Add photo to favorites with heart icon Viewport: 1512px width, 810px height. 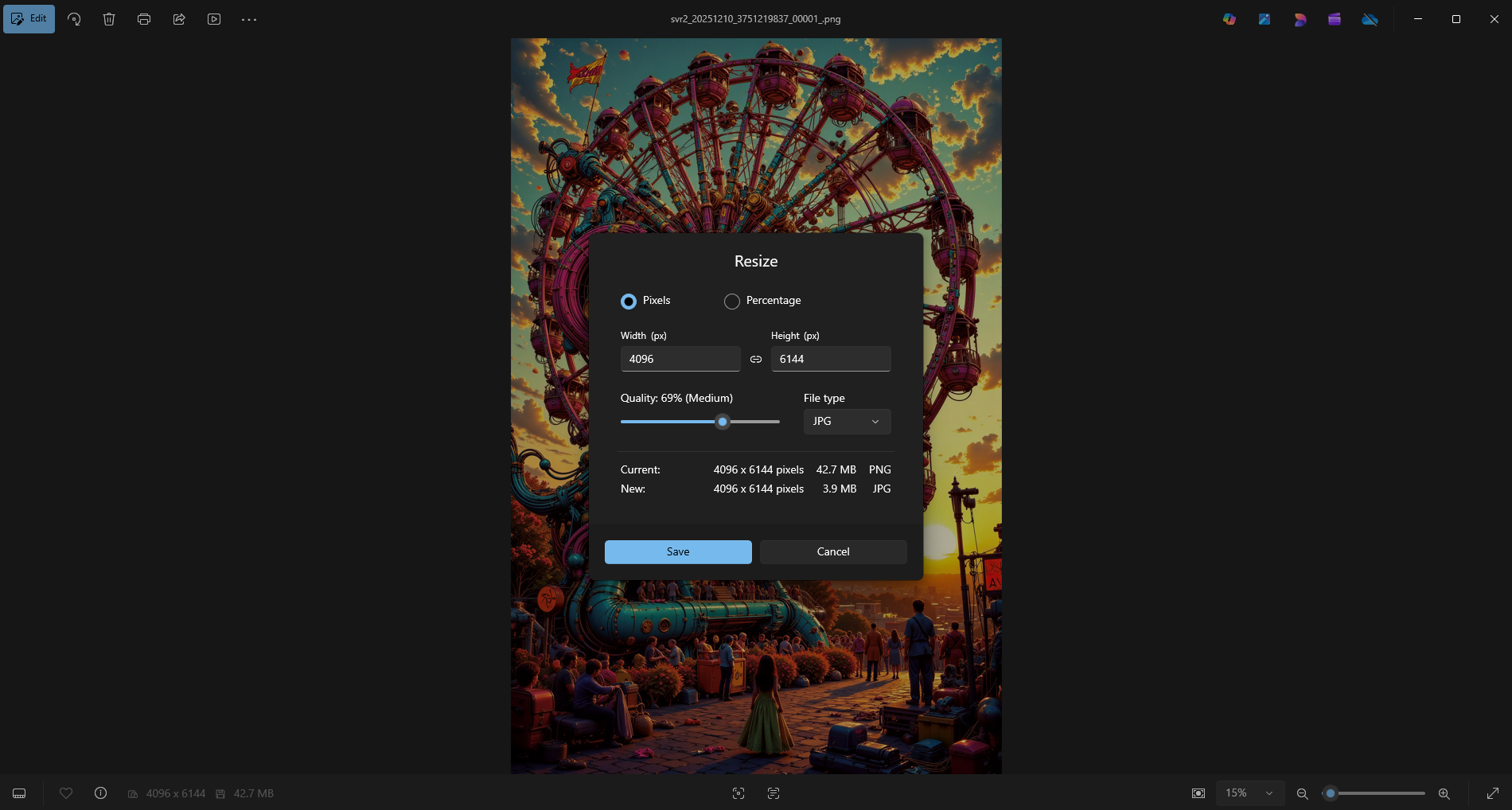coord(66,793)
